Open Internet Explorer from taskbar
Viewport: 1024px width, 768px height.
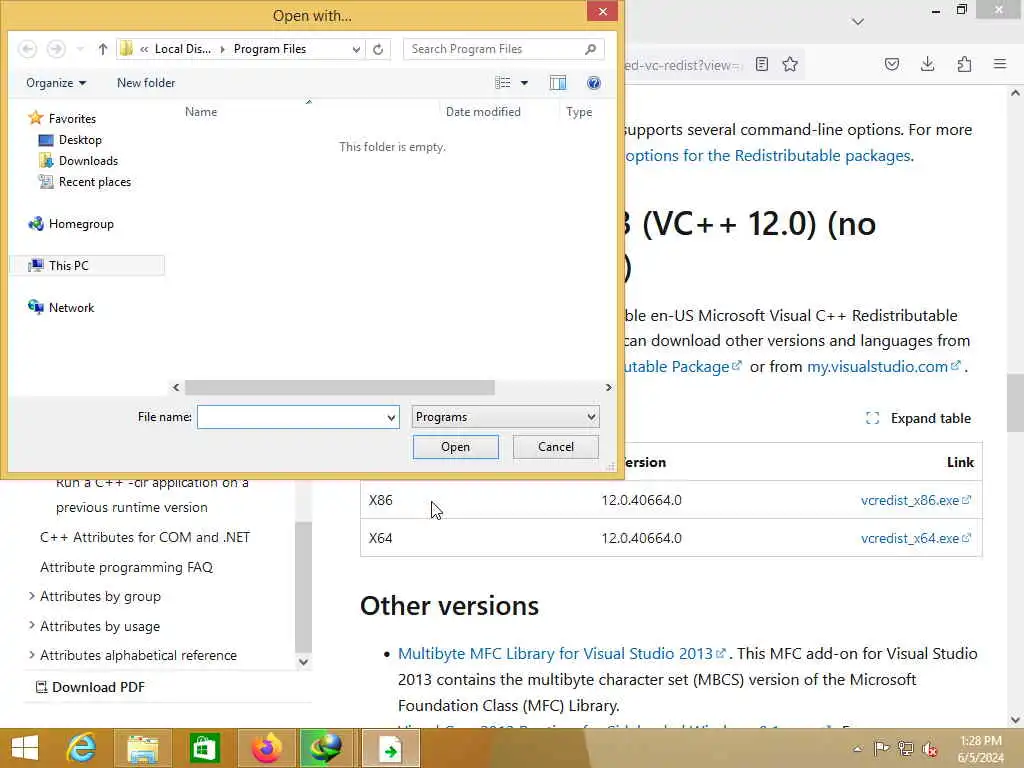pos(82,748)
